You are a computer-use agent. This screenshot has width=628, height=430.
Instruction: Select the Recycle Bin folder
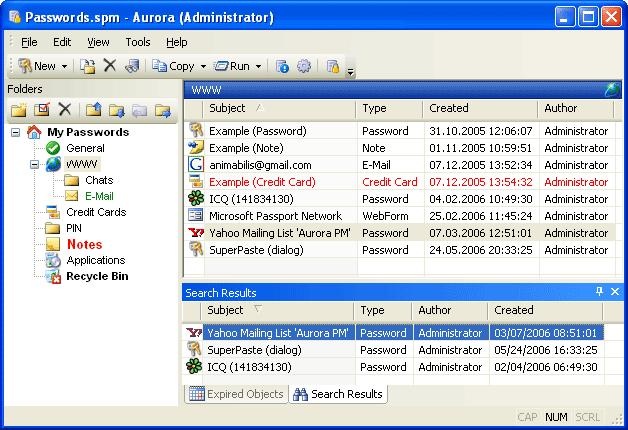click(96, 276)
